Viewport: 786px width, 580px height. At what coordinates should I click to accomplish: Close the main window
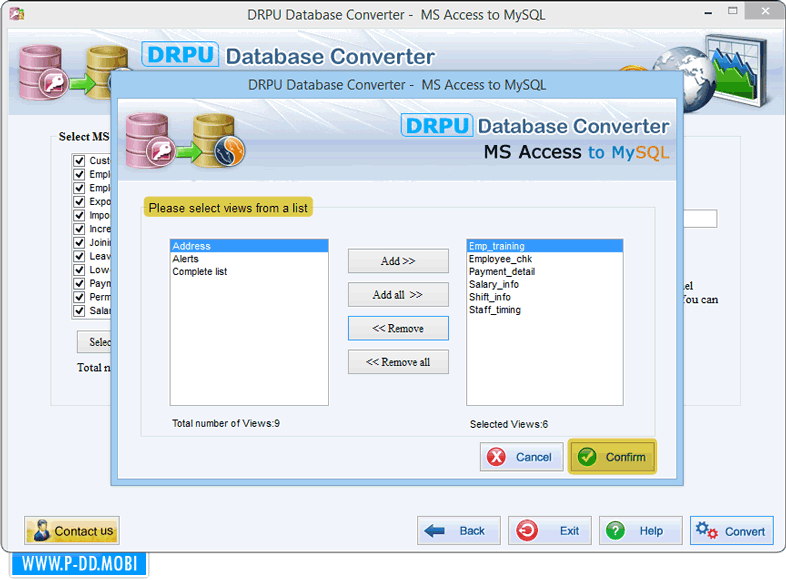point(765,11)
